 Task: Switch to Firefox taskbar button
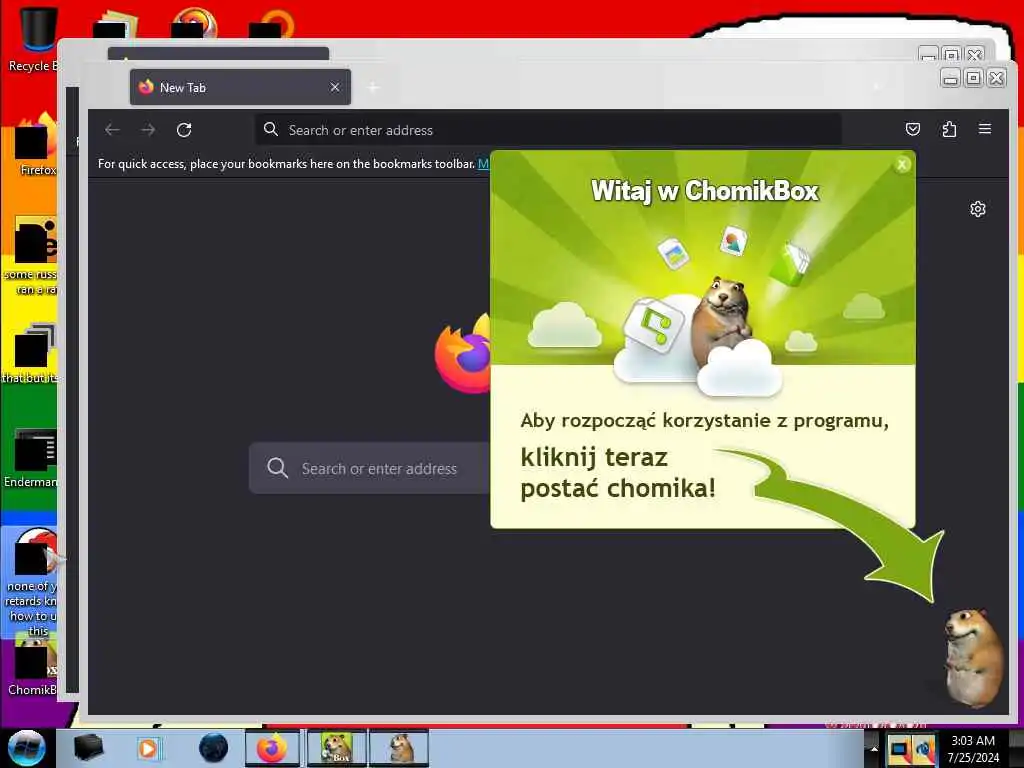click(272, 748)
